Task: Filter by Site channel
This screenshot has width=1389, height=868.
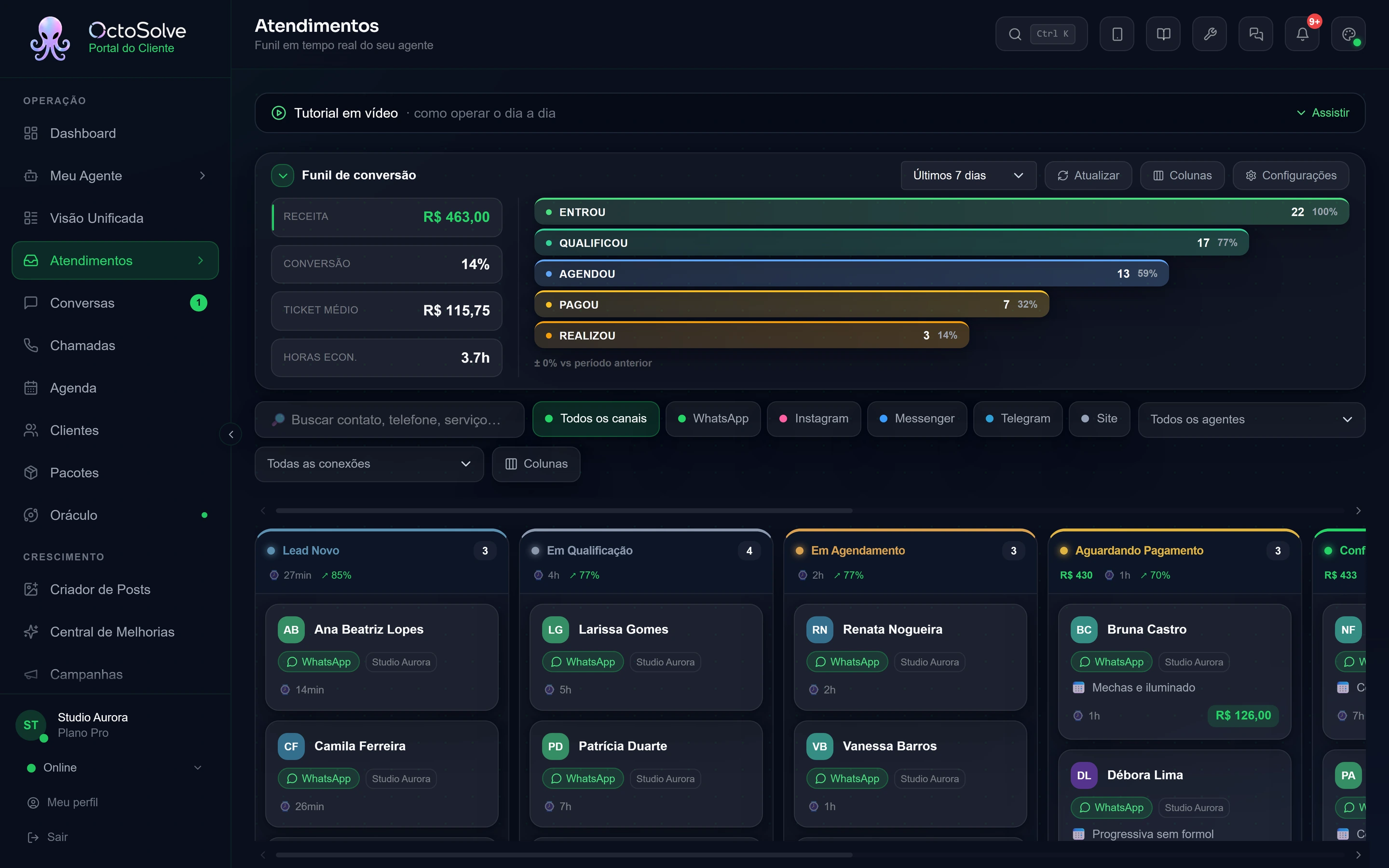Action: [1099, 419]
